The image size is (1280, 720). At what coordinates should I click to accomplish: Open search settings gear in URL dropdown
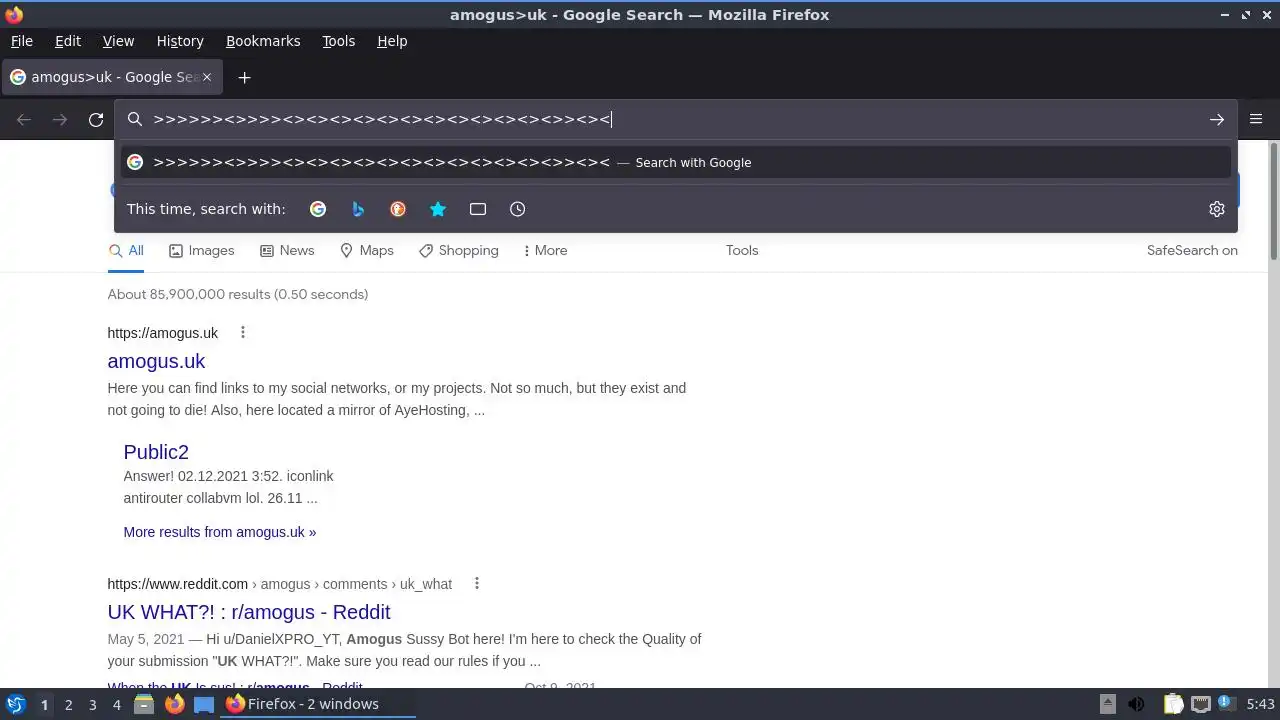pyautogui.click(x=1217, y=209)
